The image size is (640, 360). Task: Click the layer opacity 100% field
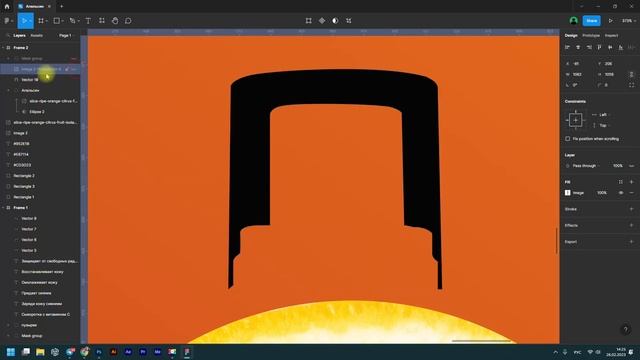coord(617,166)
